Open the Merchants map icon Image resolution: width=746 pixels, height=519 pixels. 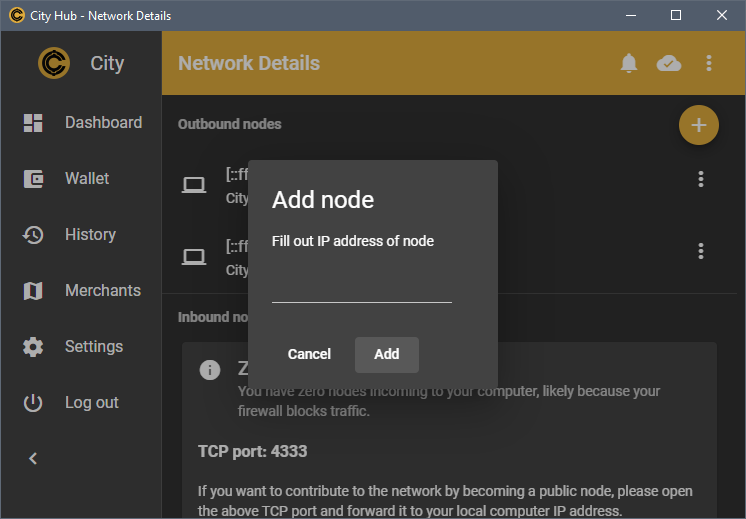click(x=33, y=291)
